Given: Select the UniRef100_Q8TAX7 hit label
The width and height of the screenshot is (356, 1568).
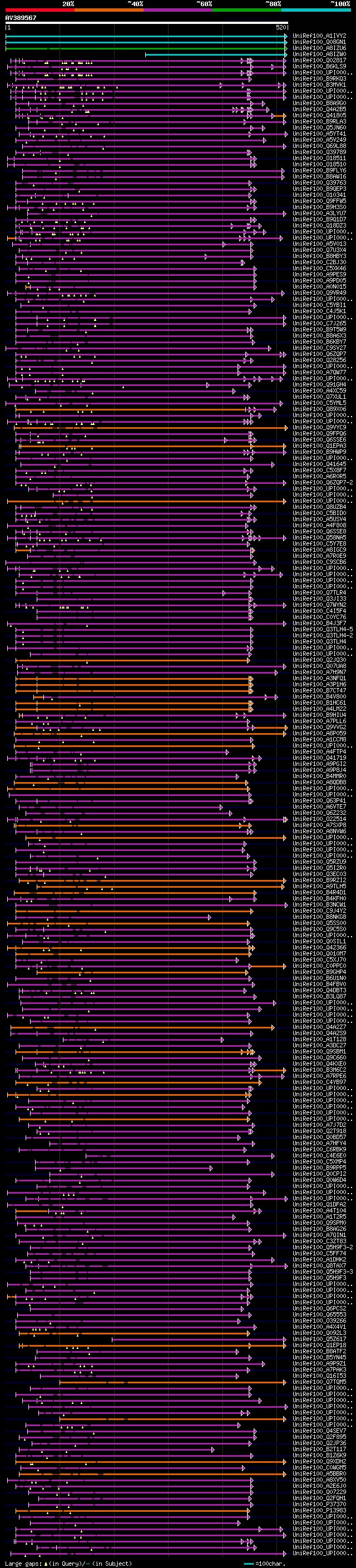Looking at the screenshot, I should [x=319, y=1265].
